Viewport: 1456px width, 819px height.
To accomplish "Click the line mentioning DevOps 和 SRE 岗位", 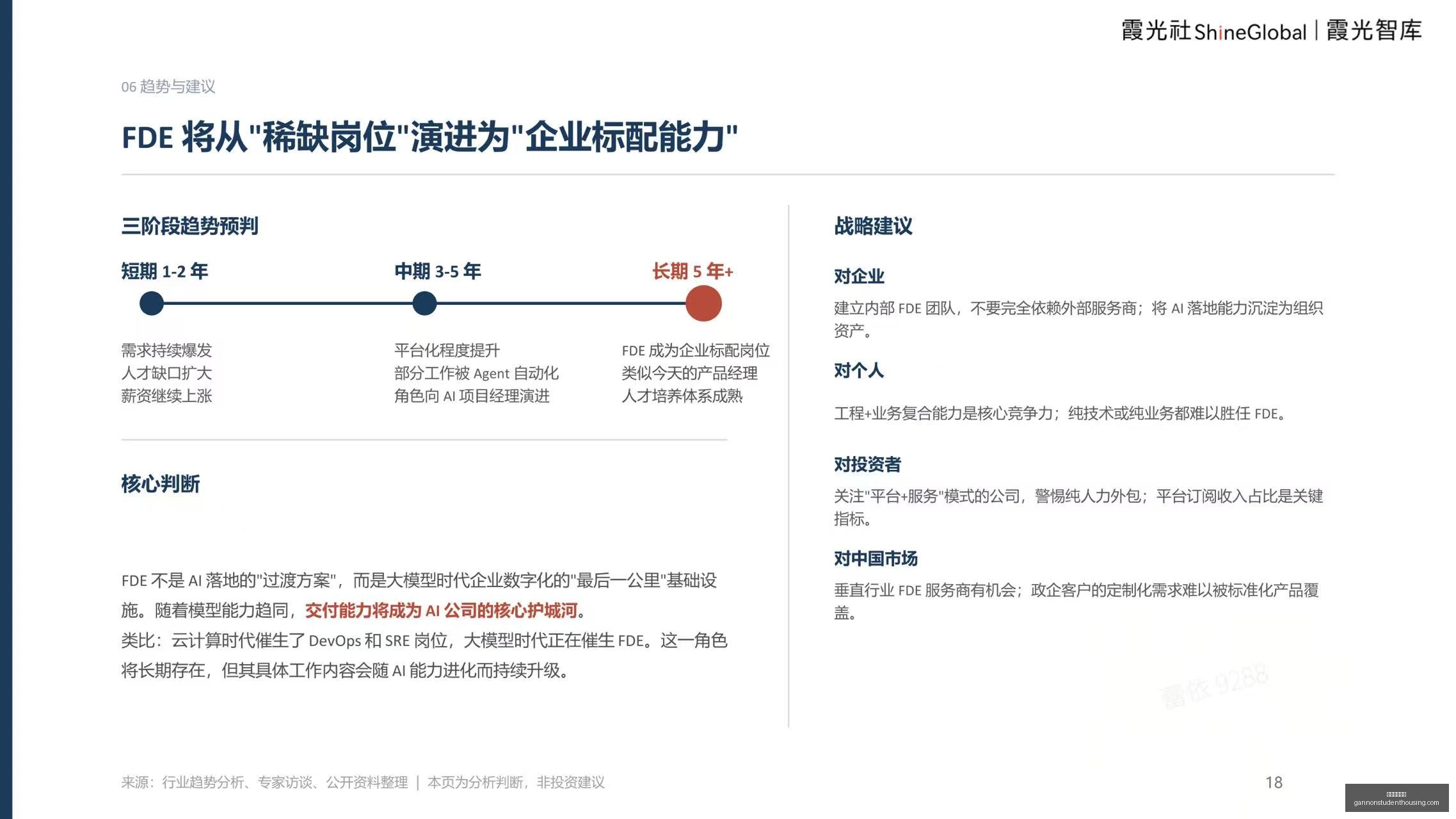I will [x=424, y=640].
